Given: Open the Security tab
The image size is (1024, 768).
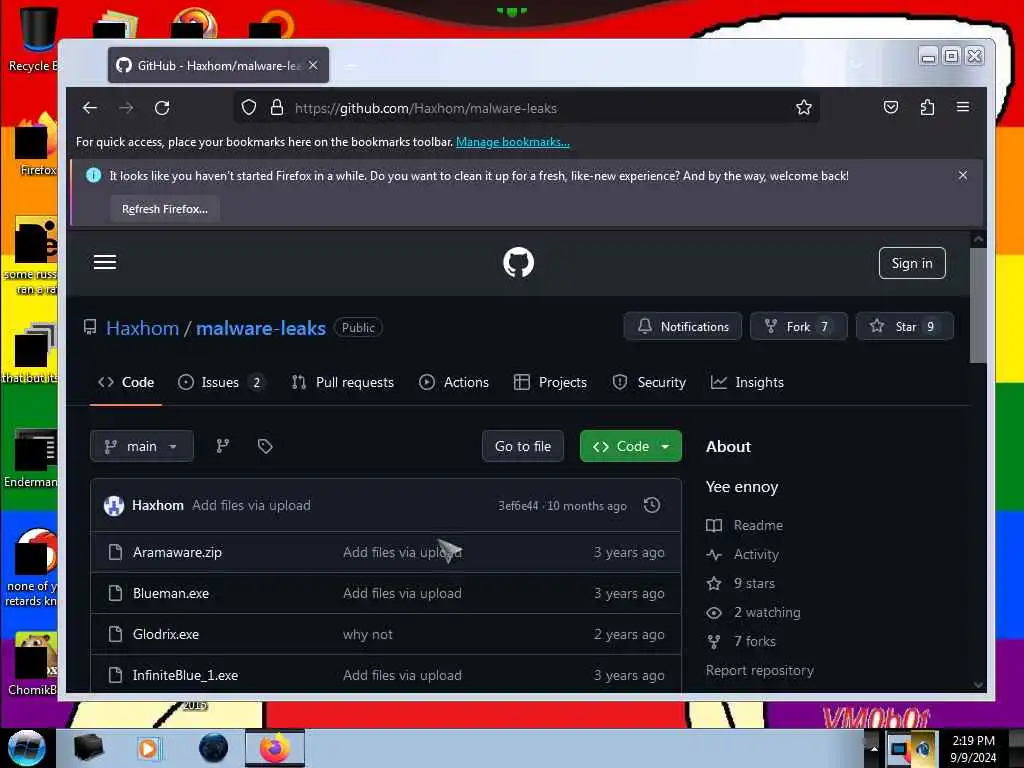Looking at the screenshot, I should (649, 383).
